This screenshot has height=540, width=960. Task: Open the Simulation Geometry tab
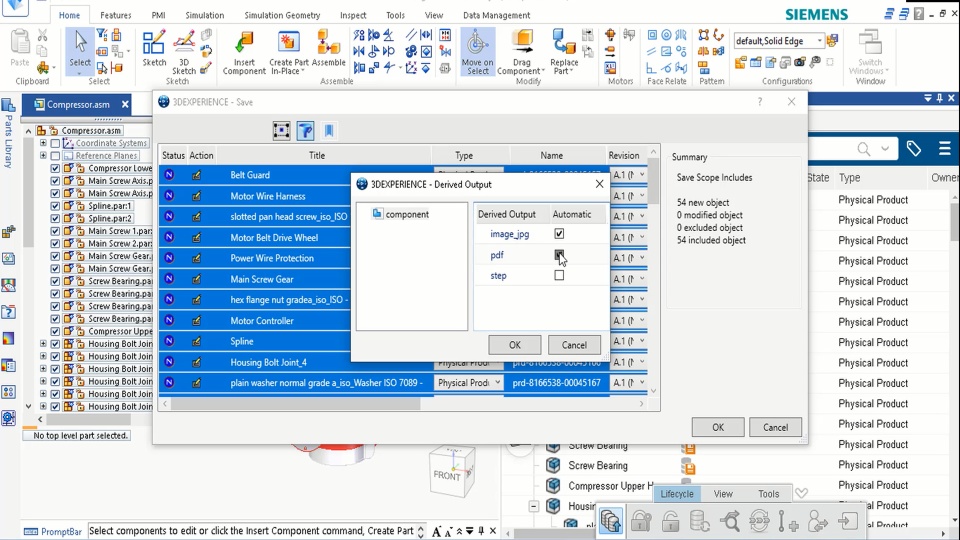tap(282, 15)
